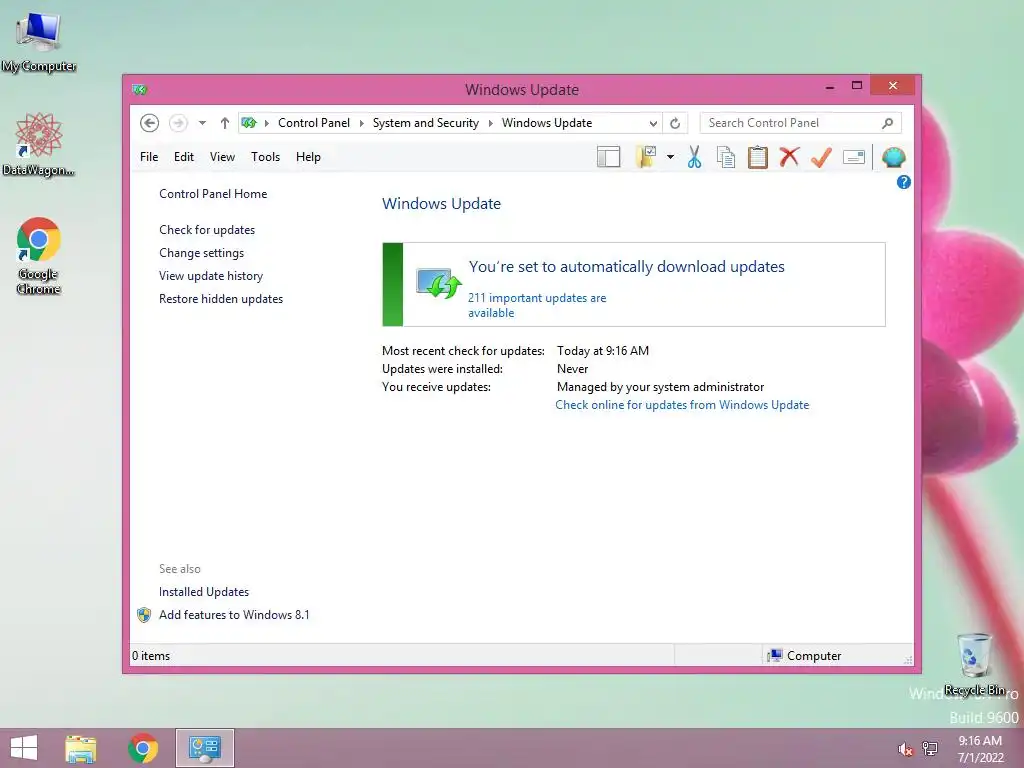This screenshot has height=768, width=1024.
Task: Select the DataWagon desktop shortcut
Action: click(x=39, y=145)
